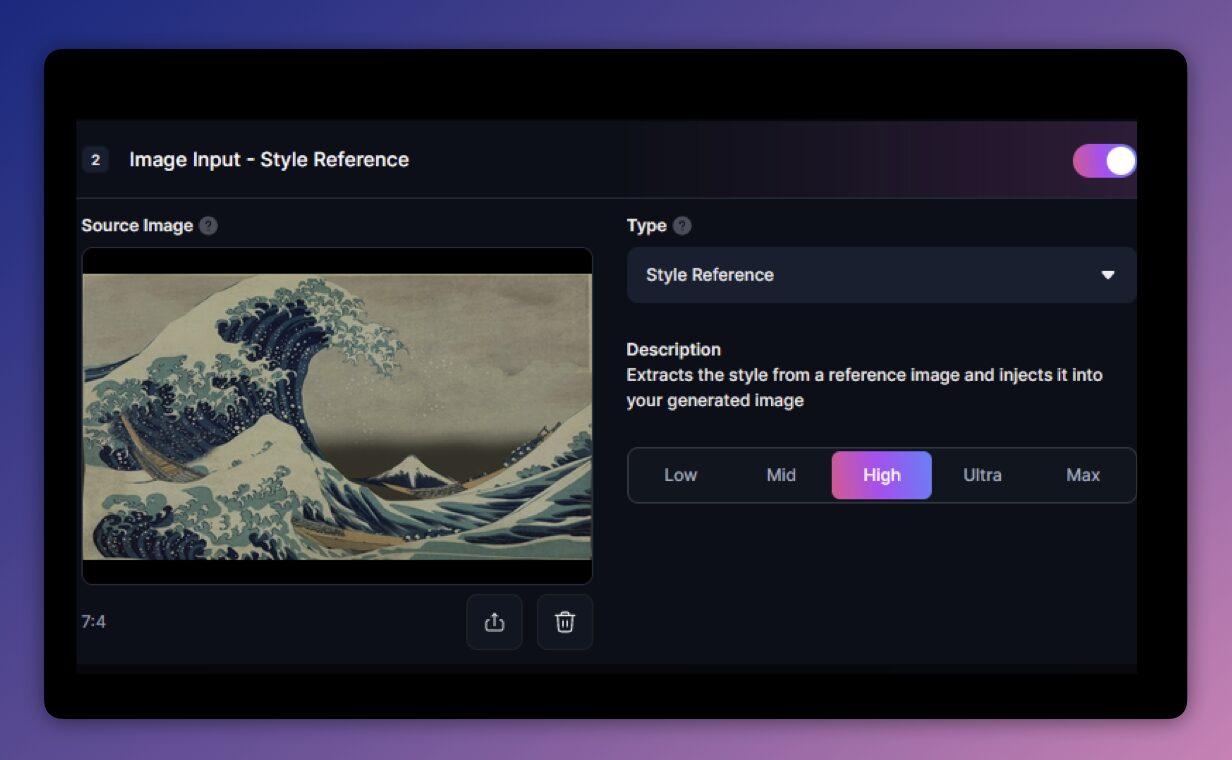Upload a new source image

tap(494, 621)
